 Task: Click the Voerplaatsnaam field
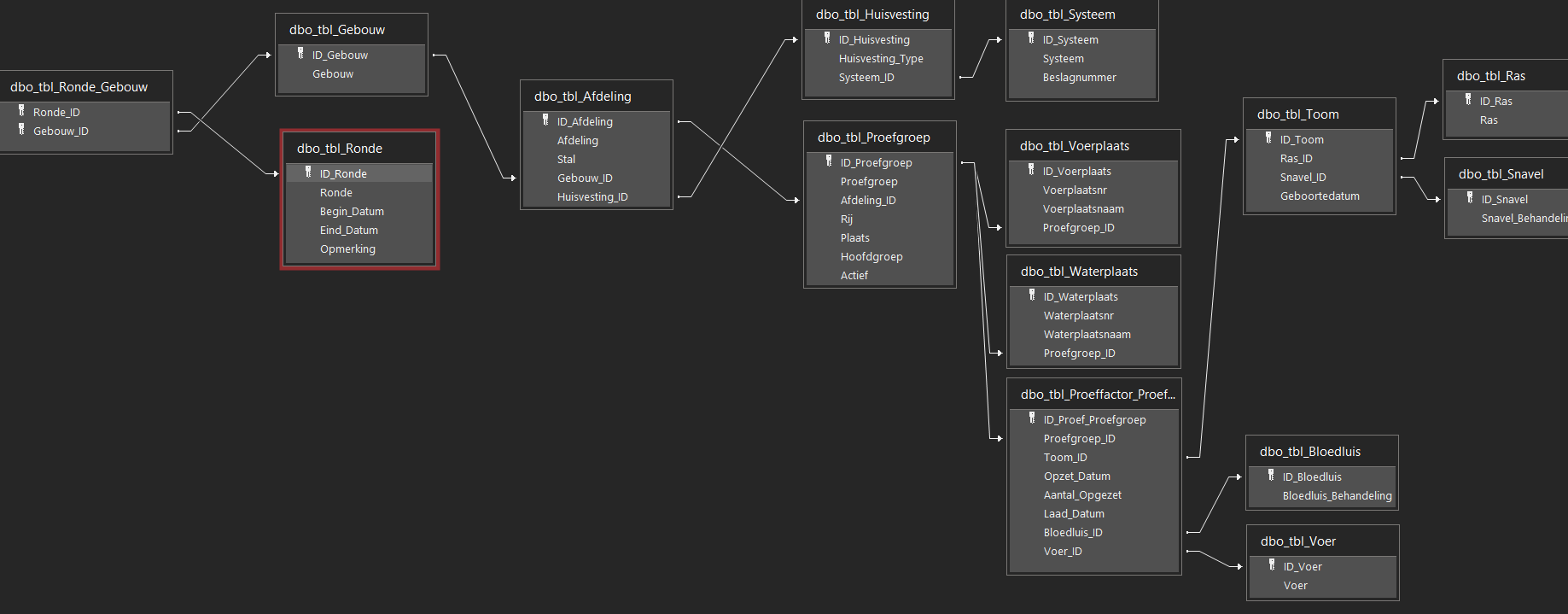(x=1082, y=209)
